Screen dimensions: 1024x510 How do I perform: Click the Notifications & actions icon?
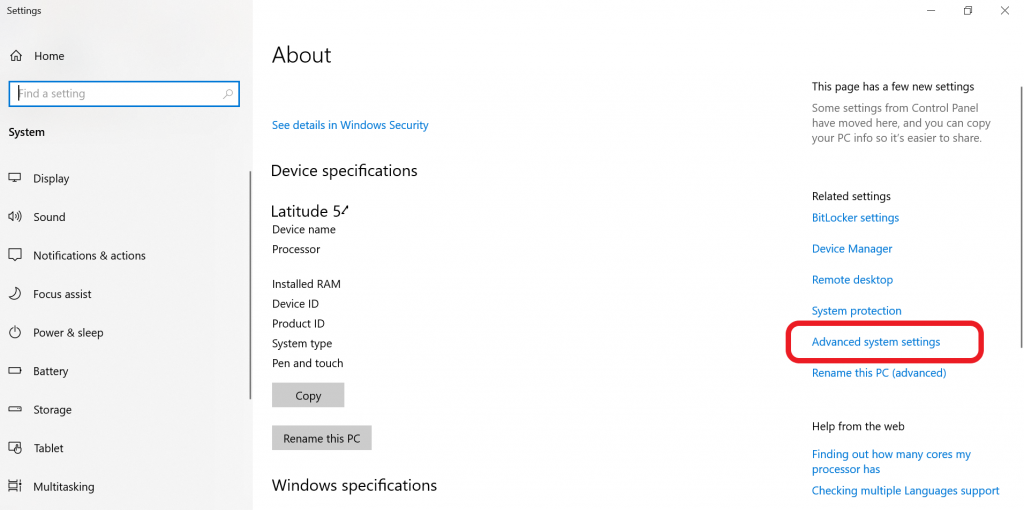click(15, 255)
